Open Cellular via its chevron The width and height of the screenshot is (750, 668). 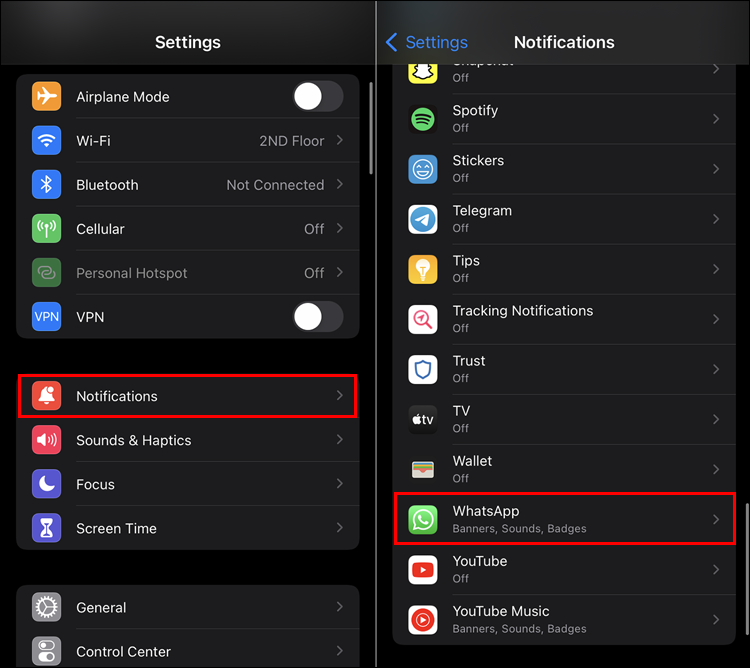pyautogui.click(x=340, y=228)
